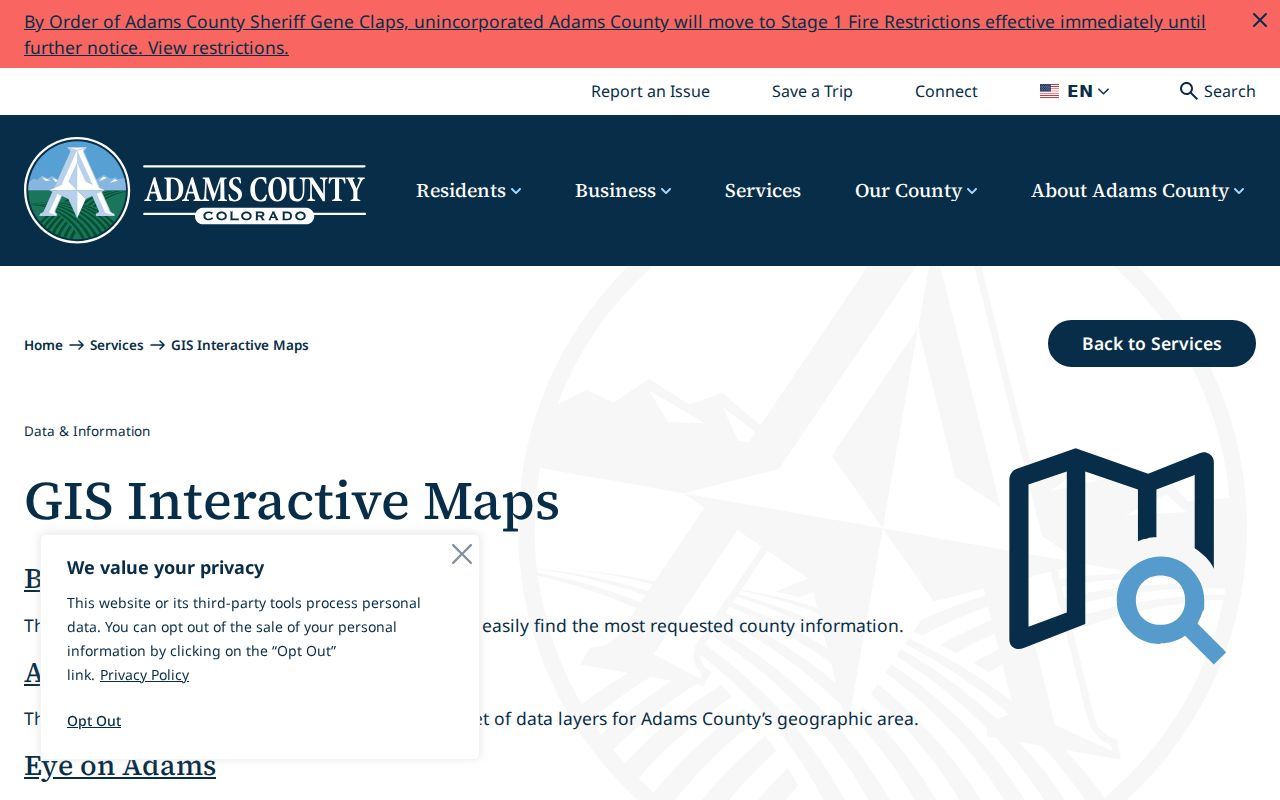
Task: Click the Back to Services button
Action: [1152, 344]
